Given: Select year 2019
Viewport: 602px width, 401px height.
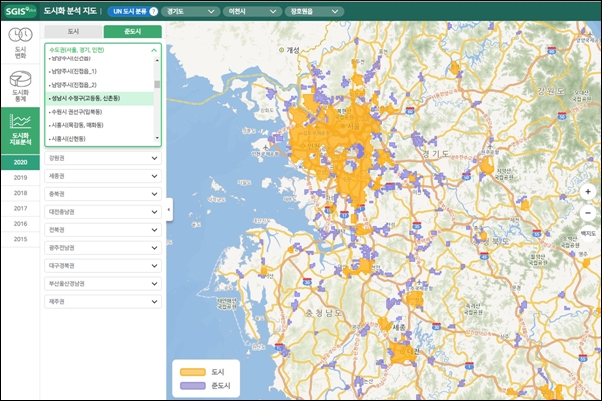Looking at the screenshot, I should [20, 177].
